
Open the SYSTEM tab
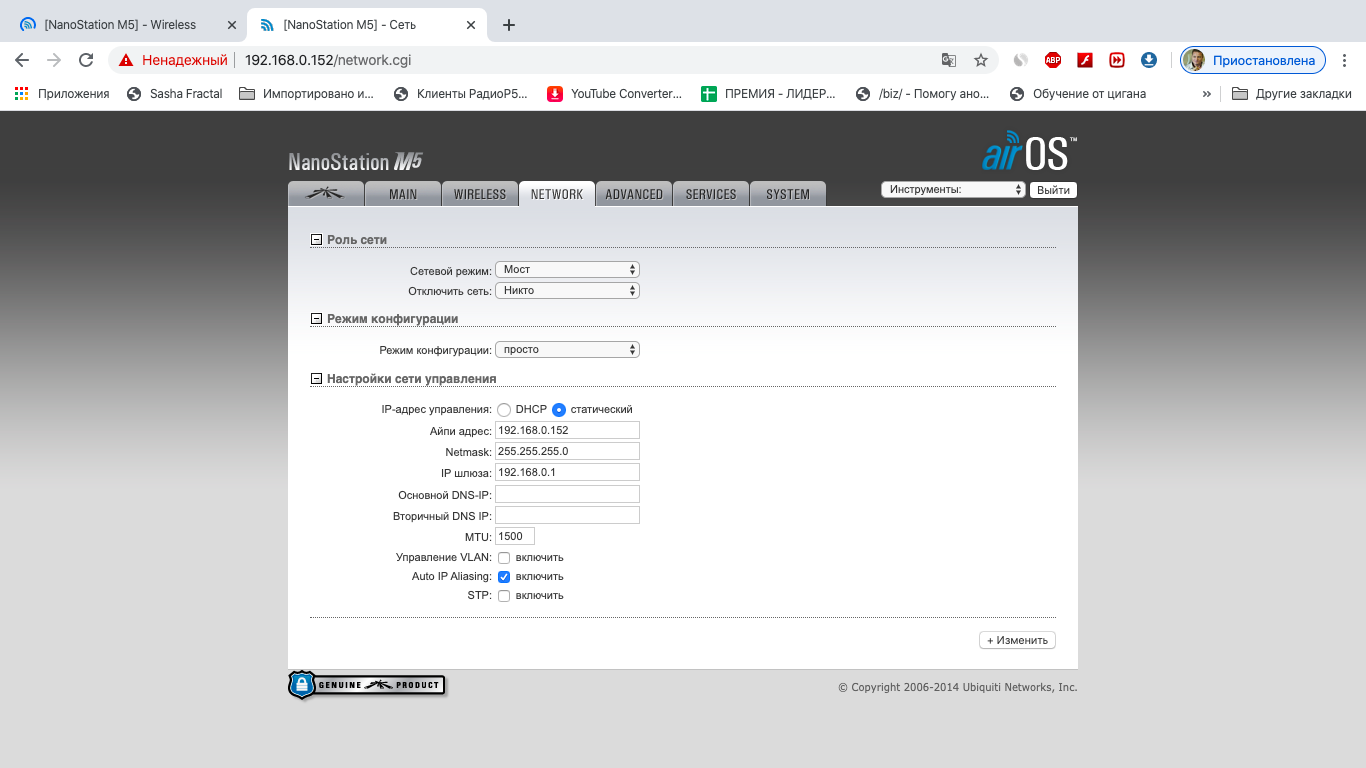[x=788, y=194]
